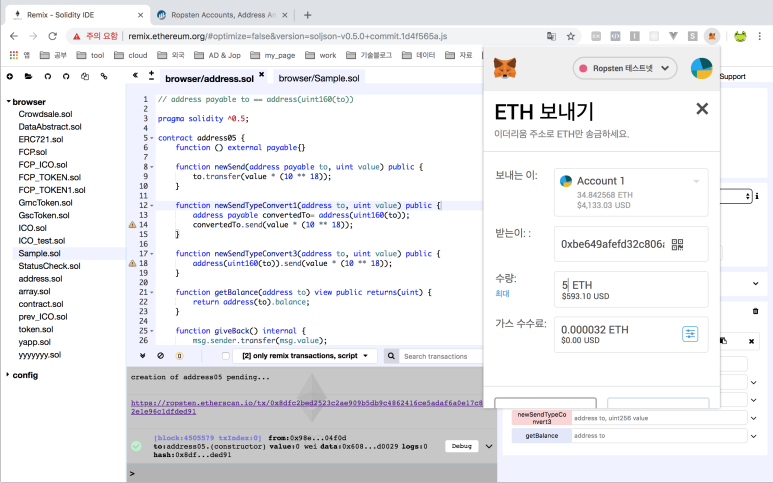Clear the terminal console icon
773x483 pixels.
(x=160, y=355)
